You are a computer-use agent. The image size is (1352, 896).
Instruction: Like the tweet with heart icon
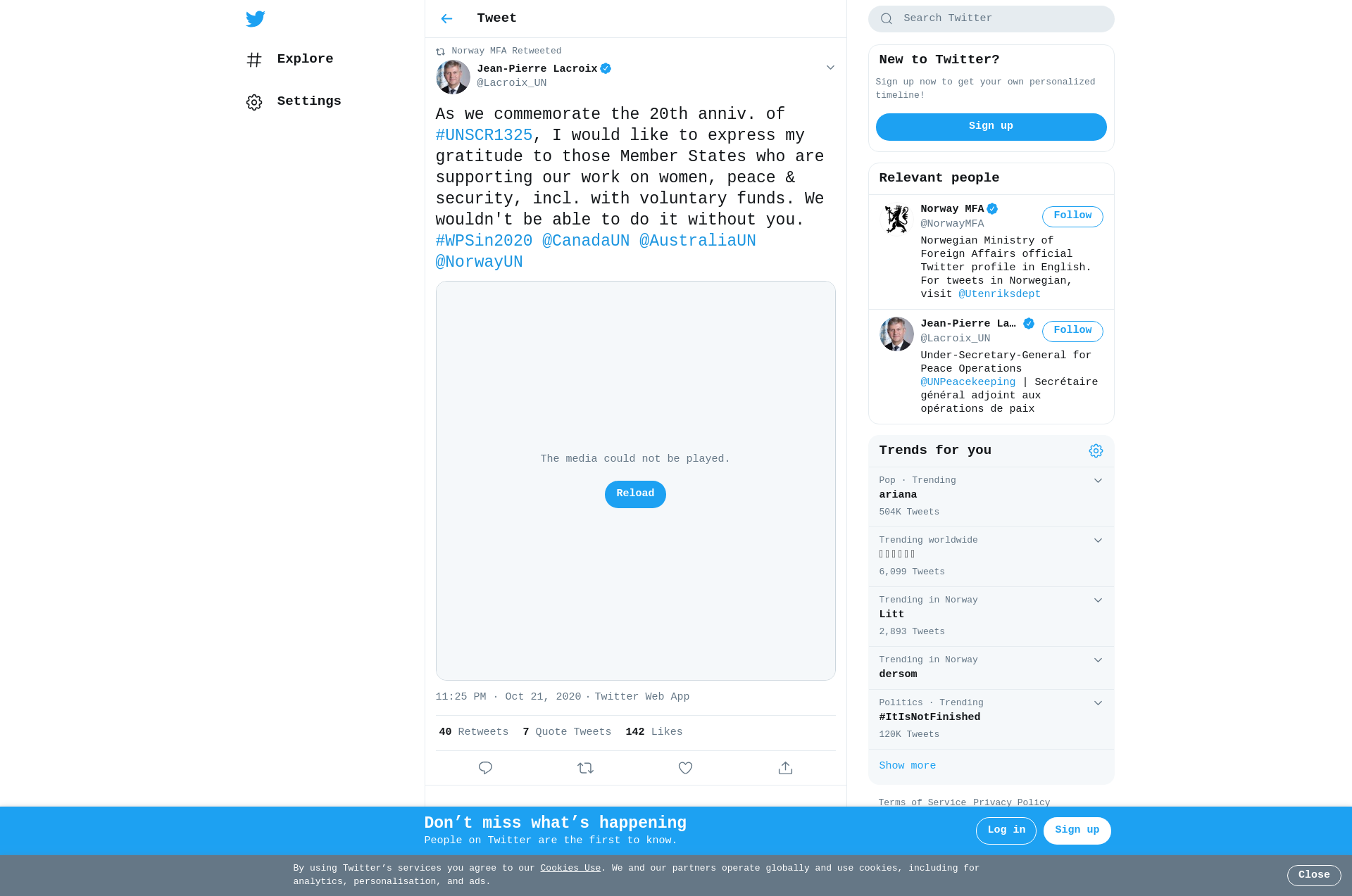[685, 768]
